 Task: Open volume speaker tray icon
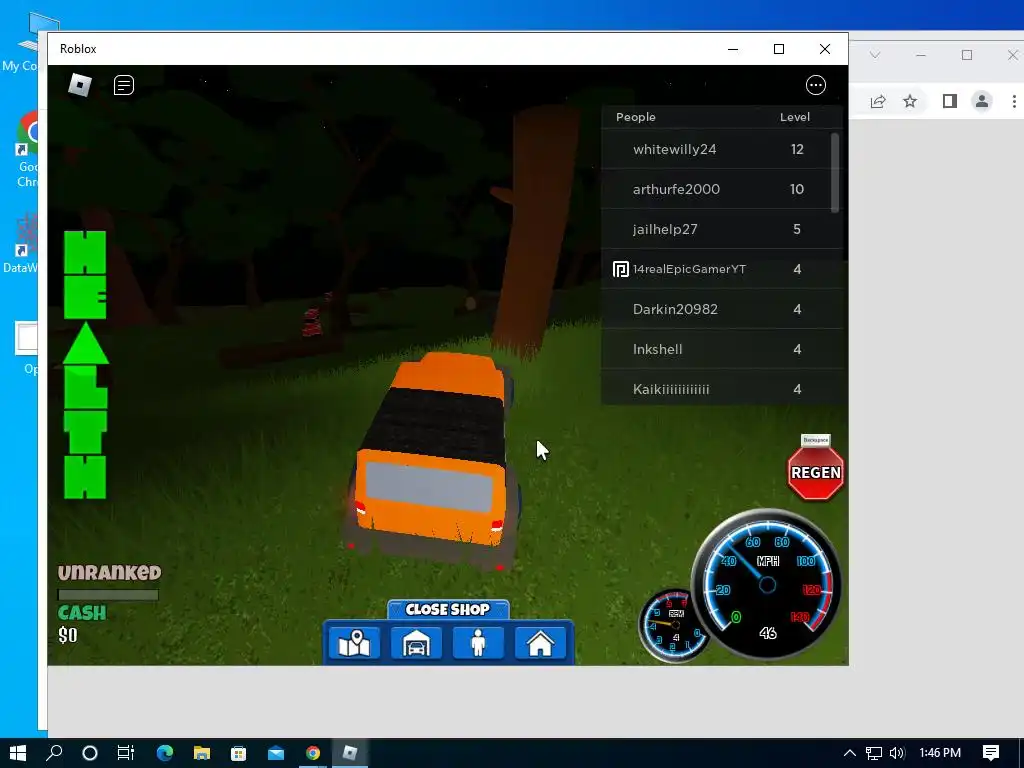(x=897, y=753)
